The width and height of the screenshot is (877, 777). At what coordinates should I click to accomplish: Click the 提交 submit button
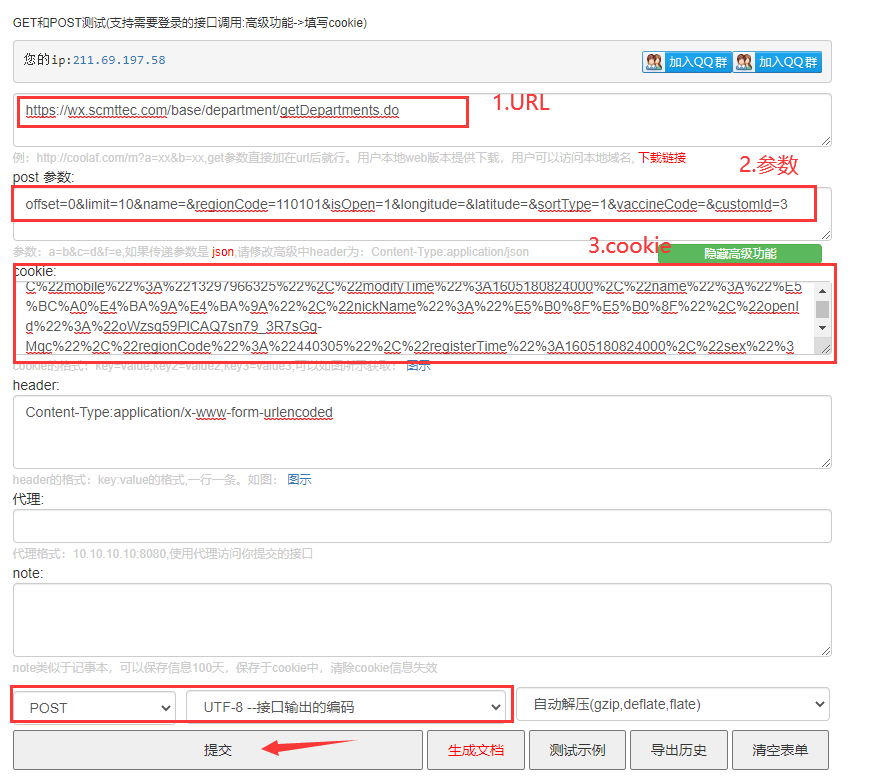point(218,750)
